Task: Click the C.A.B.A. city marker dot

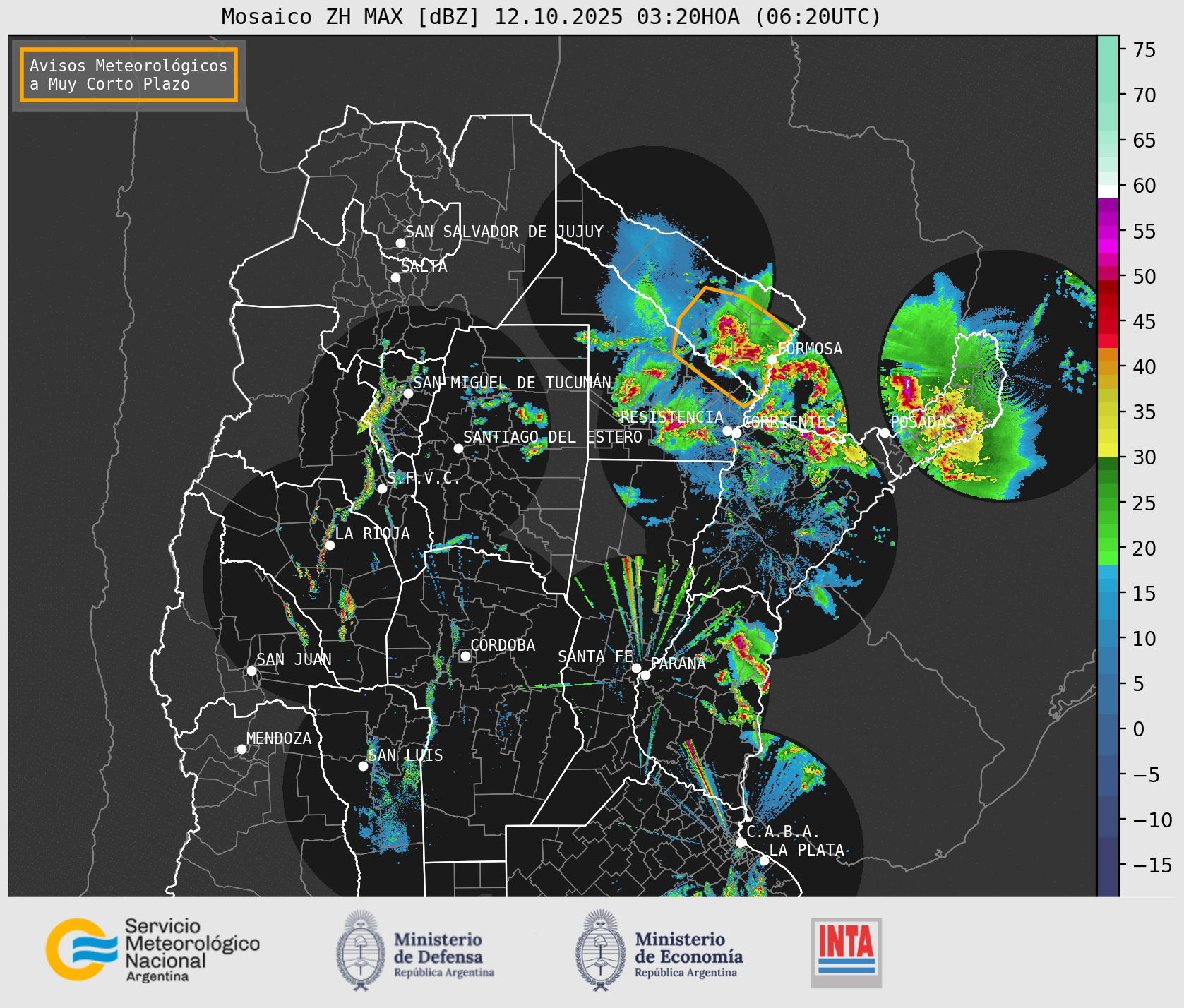Action: click(741, 842)
